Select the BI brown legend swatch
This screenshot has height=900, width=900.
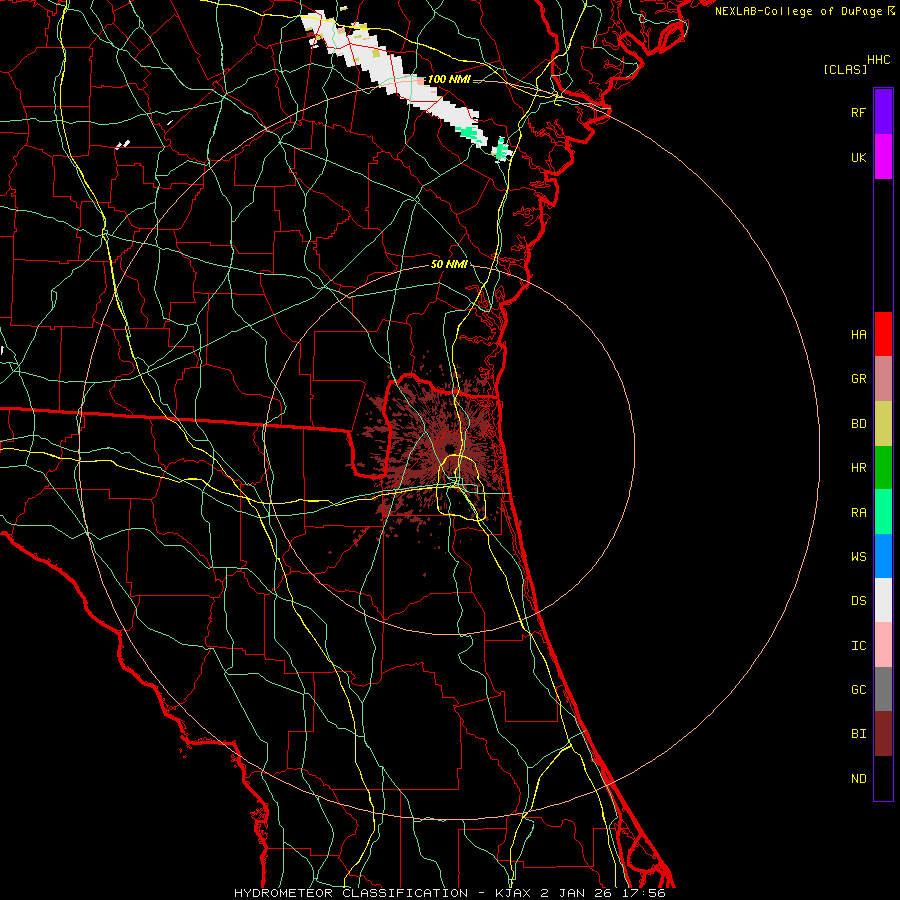[883, 734]
